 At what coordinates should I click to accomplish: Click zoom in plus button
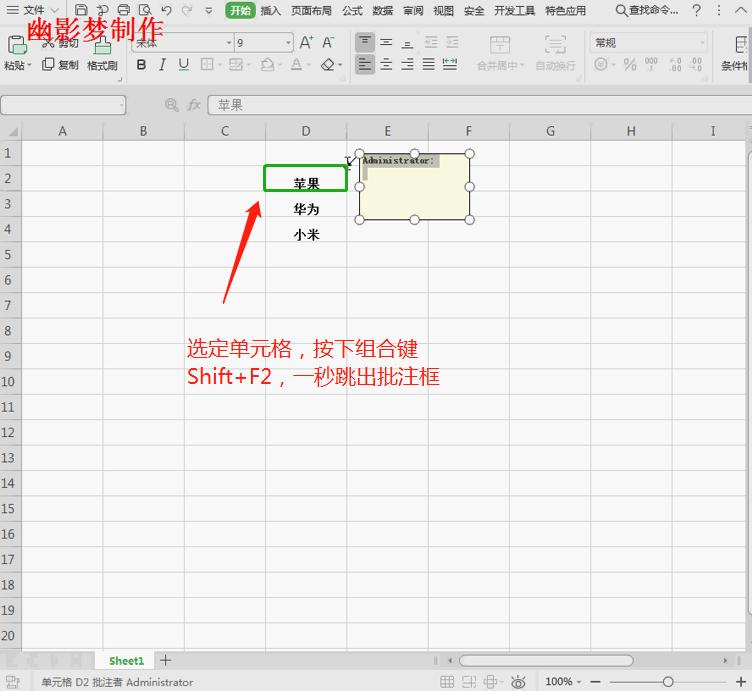(741, 681)
